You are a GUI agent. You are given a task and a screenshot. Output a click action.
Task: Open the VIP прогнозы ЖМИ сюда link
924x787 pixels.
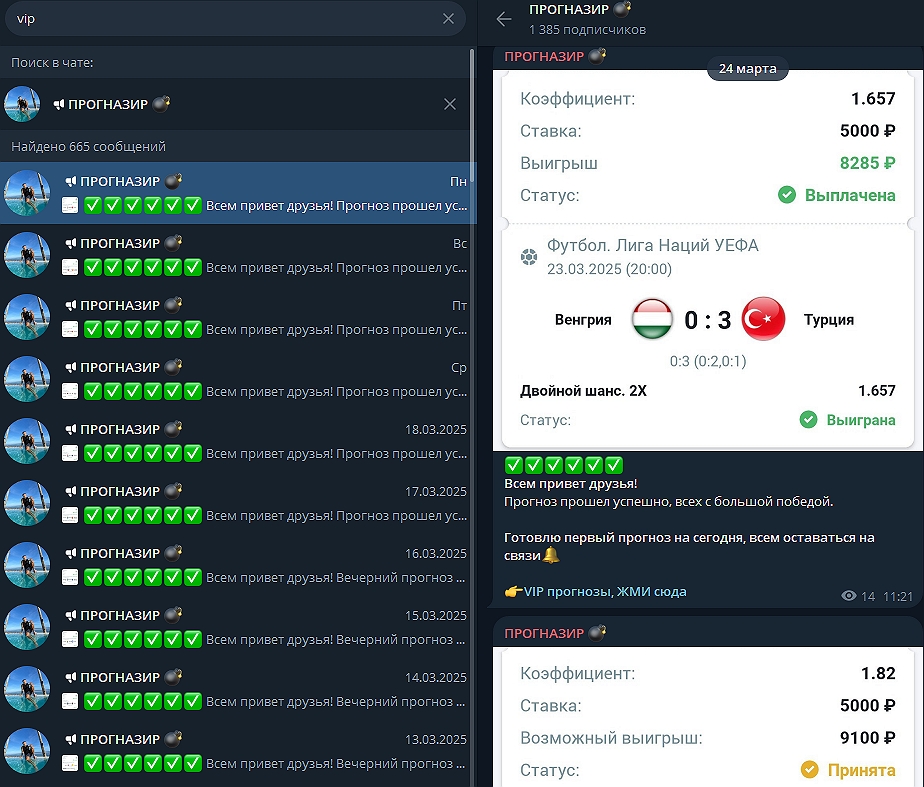pyautogui.click(x=604, y=592)
